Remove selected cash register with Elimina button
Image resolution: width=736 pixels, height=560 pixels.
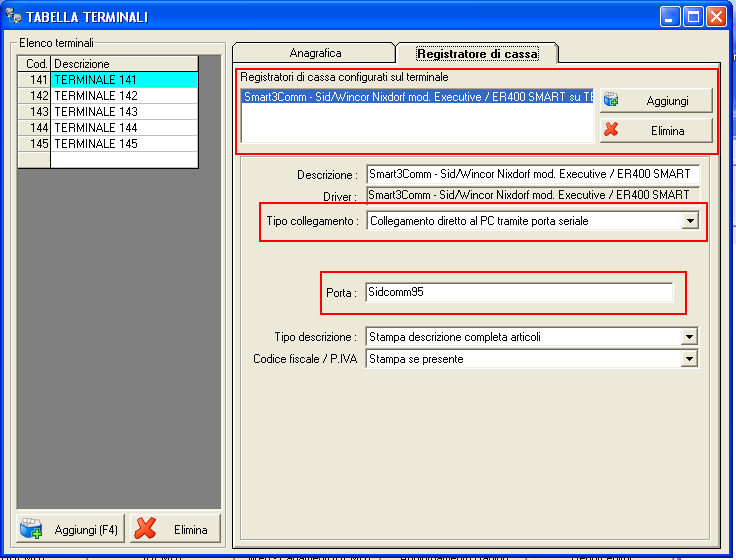coord(656,130)
